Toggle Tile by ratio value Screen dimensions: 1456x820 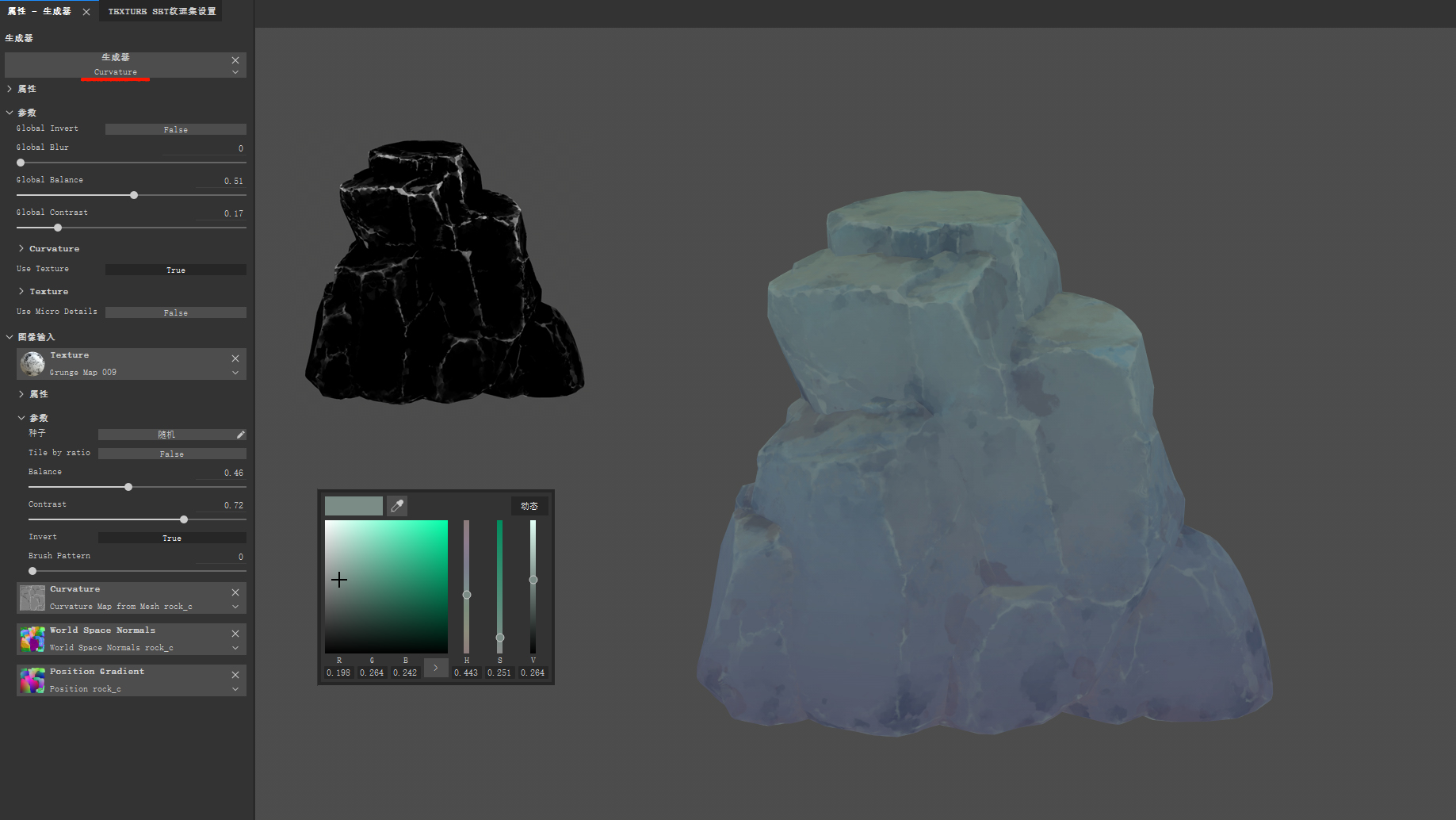point(172,454)
